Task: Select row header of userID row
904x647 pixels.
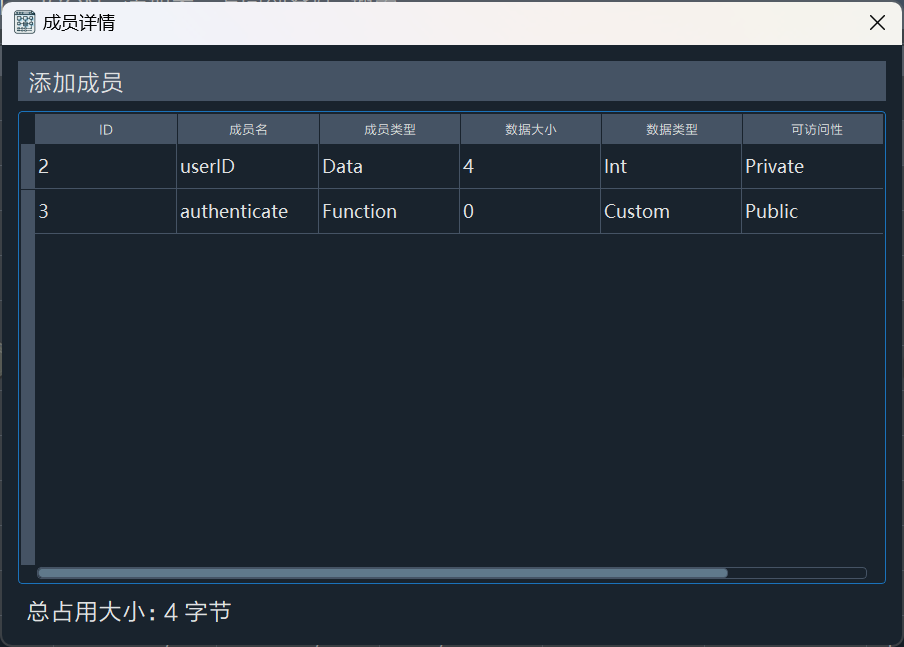Action: click(28, 167)
